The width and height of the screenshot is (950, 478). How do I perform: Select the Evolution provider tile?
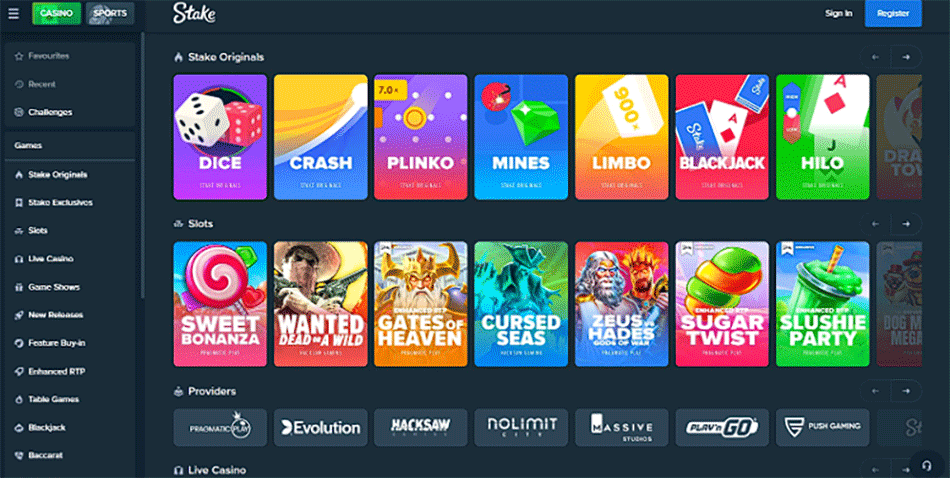321,428
